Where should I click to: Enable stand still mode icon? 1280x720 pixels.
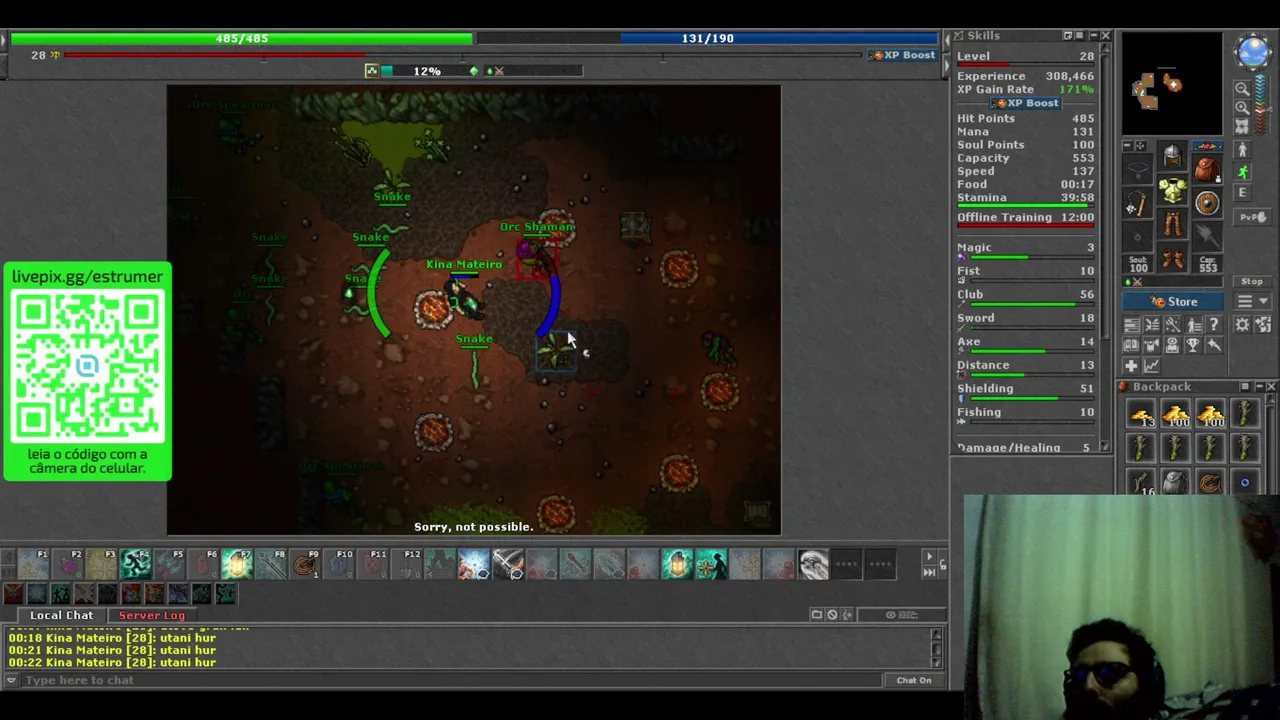[1243, 150]
